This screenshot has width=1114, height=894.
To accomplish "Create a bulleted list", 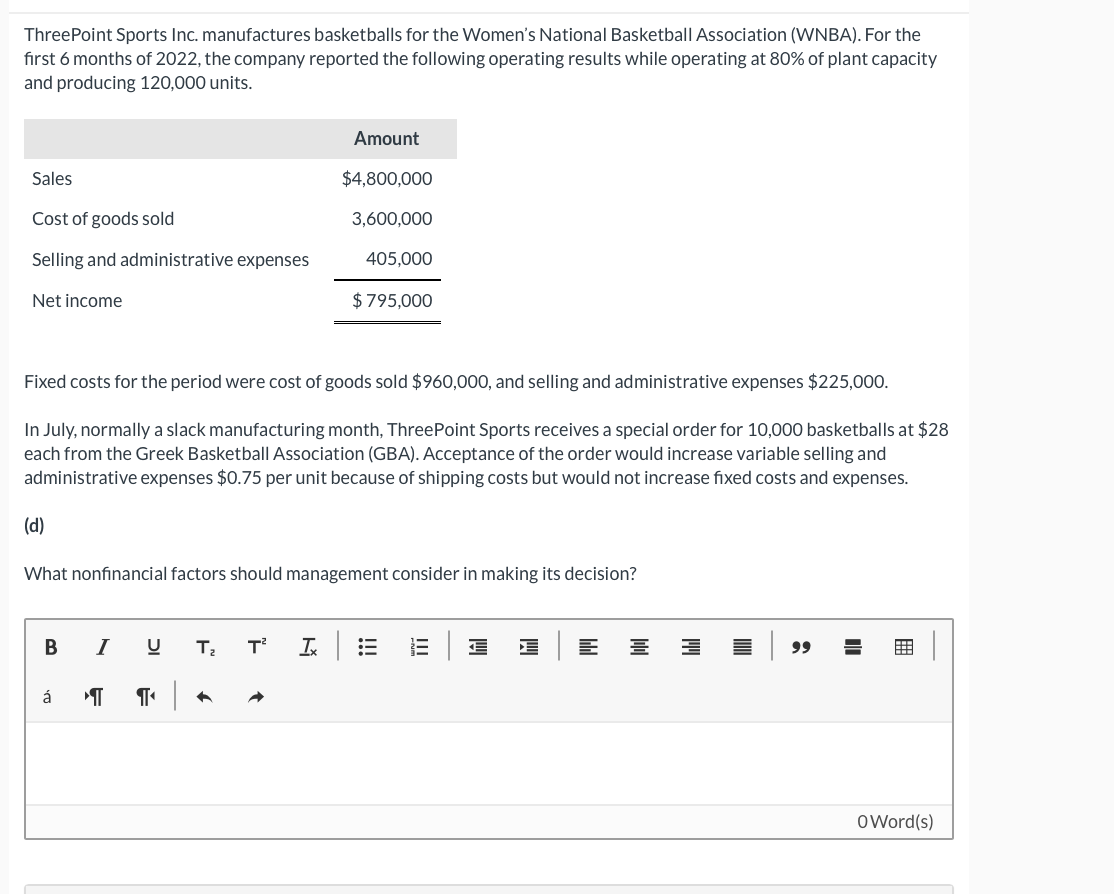I will tap(367, 647).
